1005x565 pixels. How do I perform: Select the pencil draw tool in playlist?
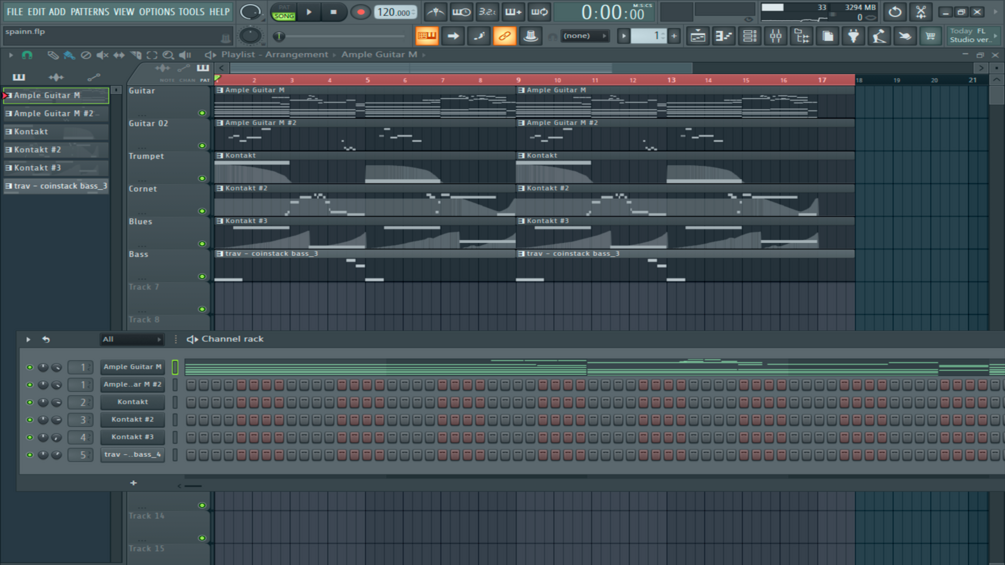53,55
